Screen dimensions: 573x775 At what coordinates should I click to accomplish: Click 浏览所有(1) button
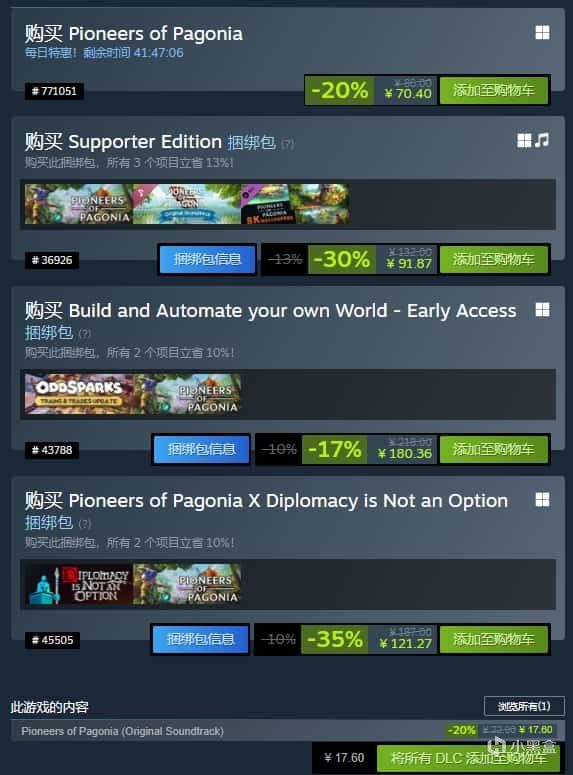[x=524, y=706]
